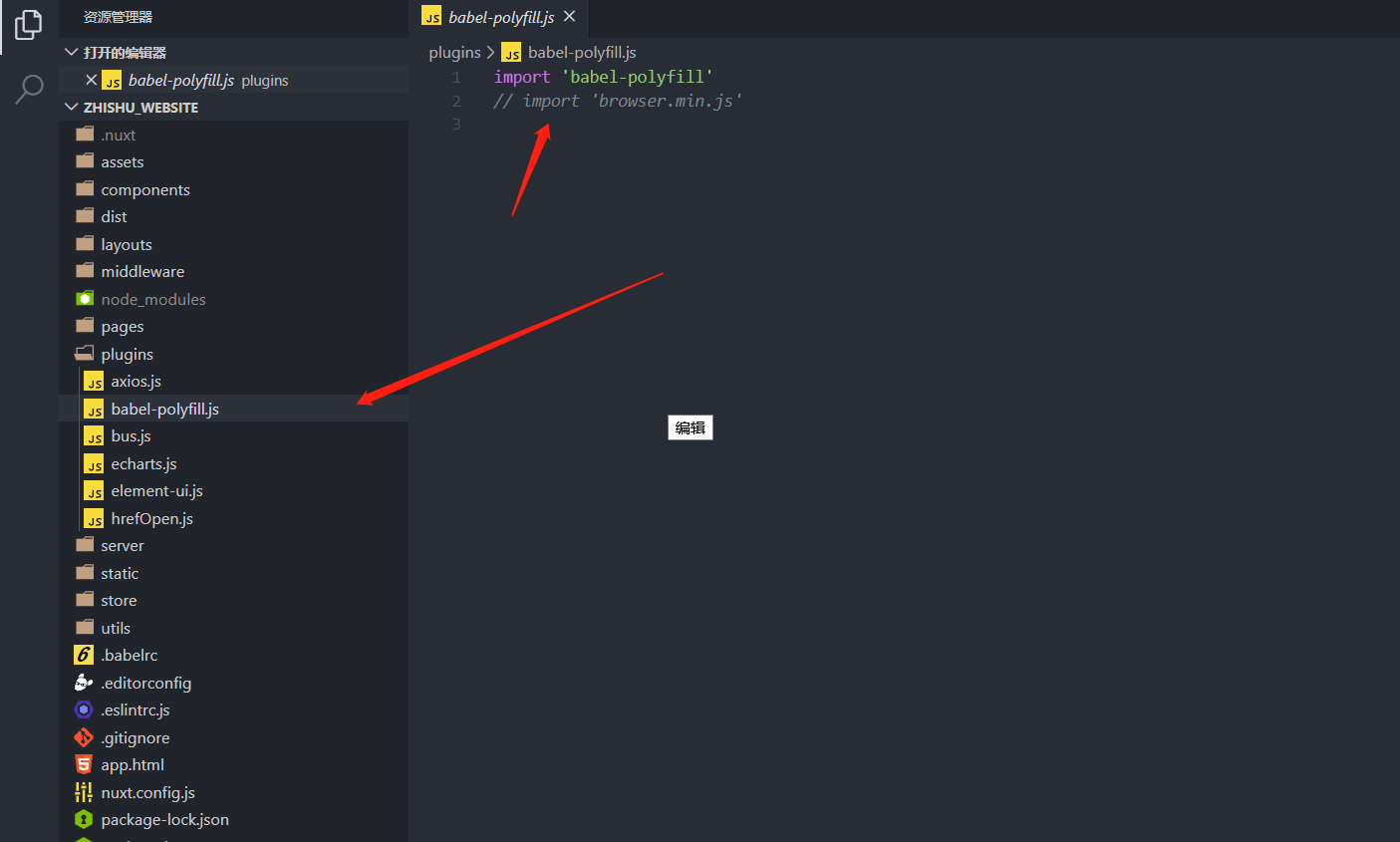Expand the static folder
Viewport: 1400px width, 842px height.
(233, 573)
